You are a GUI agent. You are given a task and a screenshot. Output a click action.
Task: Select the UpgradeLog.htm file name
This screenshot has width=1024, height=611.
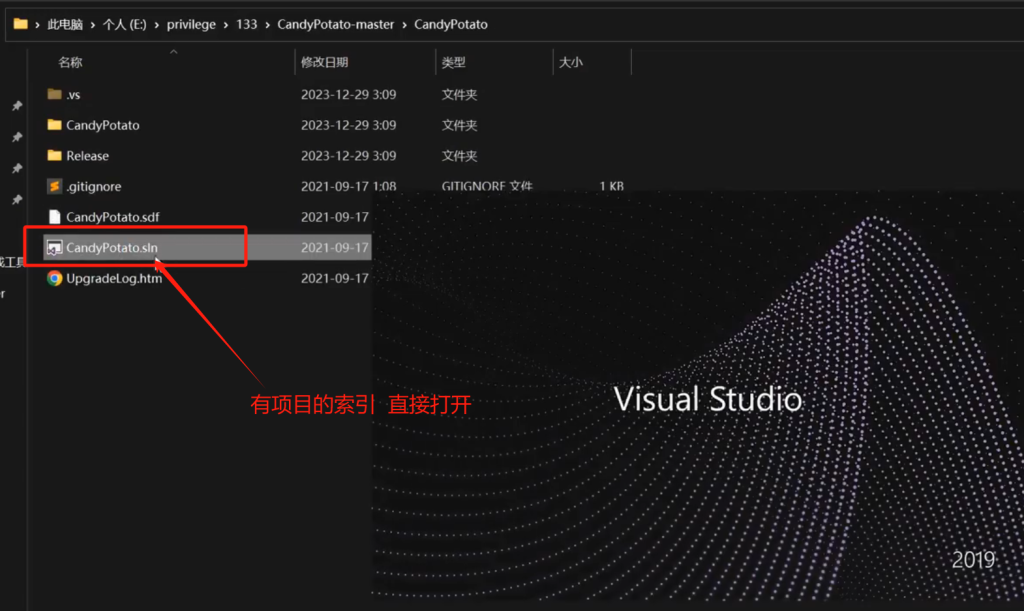(114, 279)
